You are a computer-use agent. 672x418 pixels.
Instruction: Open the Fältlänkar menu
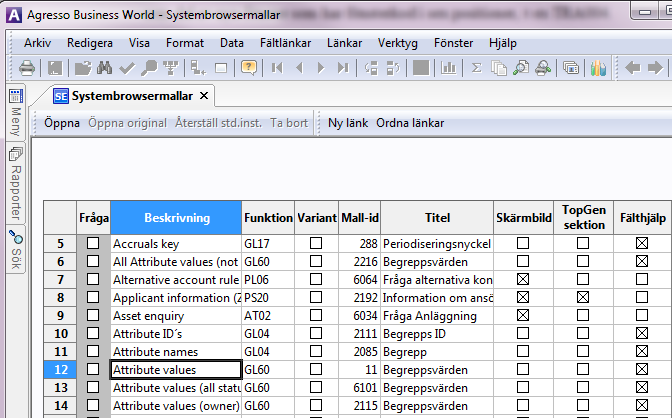(285, 43)
